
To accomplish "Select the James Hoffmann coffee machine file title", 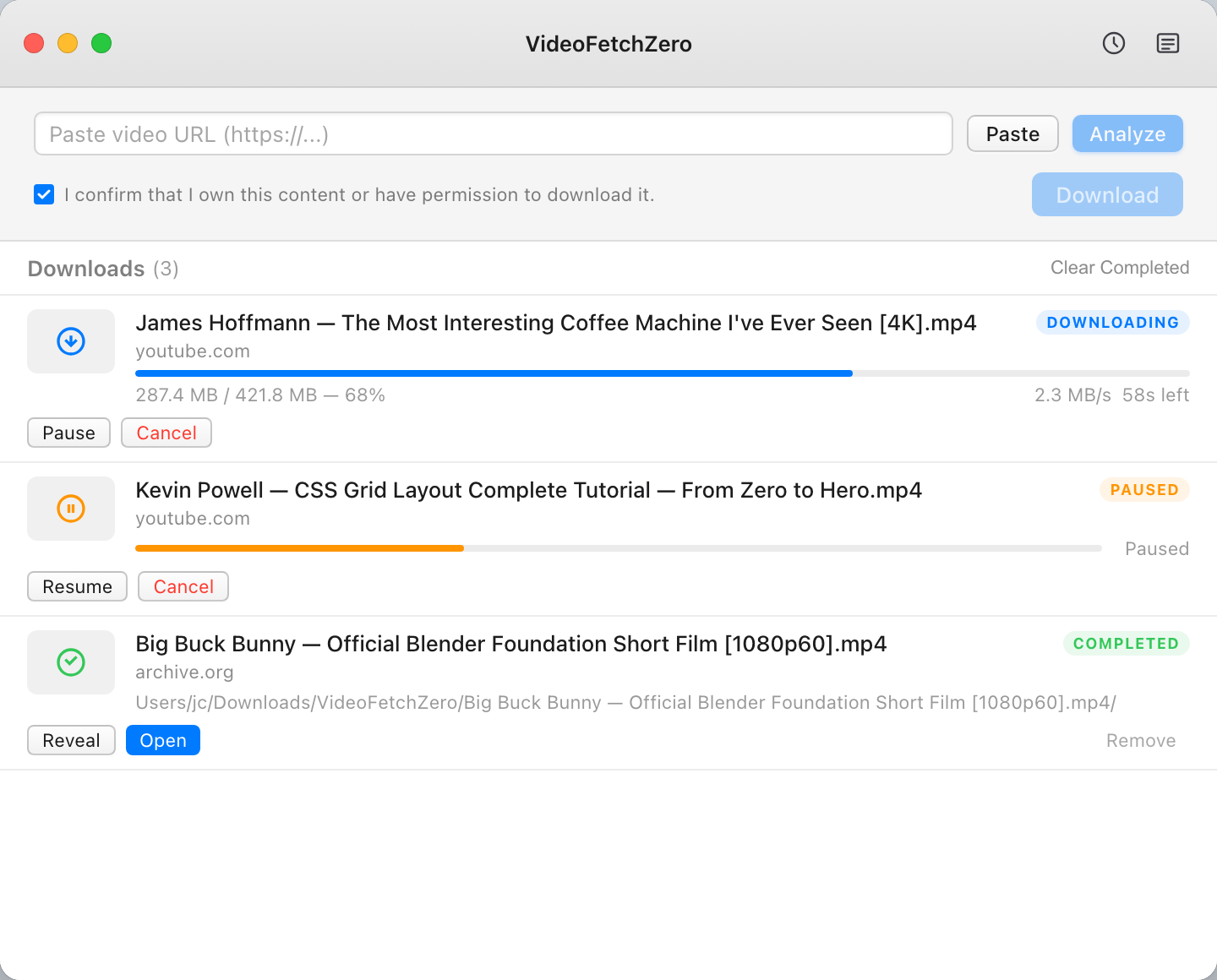I will coord(556,323).
